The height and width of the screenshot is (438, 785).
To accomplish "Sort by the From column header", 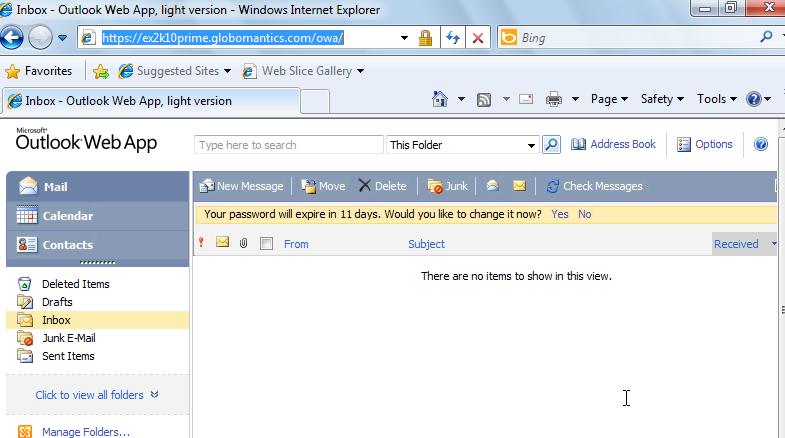I will [296, 244].
